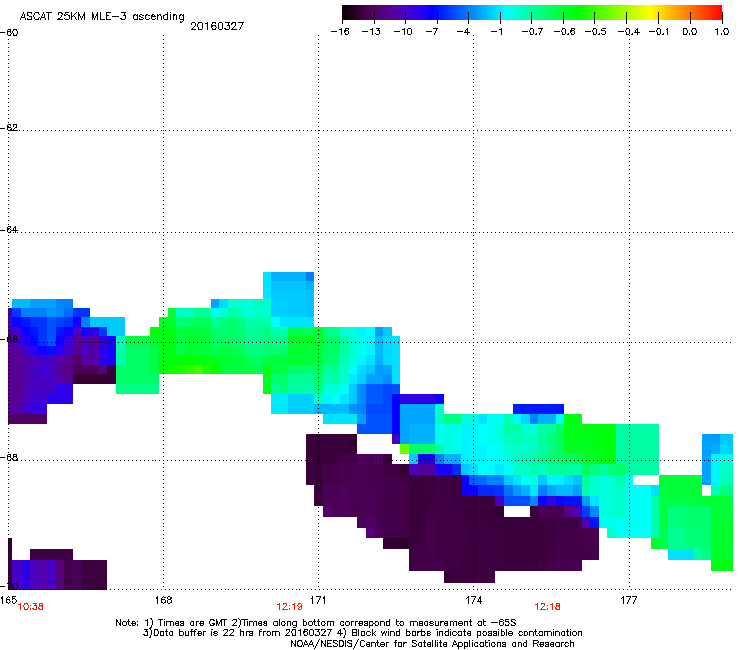Click the -4 color scale label

463,32
